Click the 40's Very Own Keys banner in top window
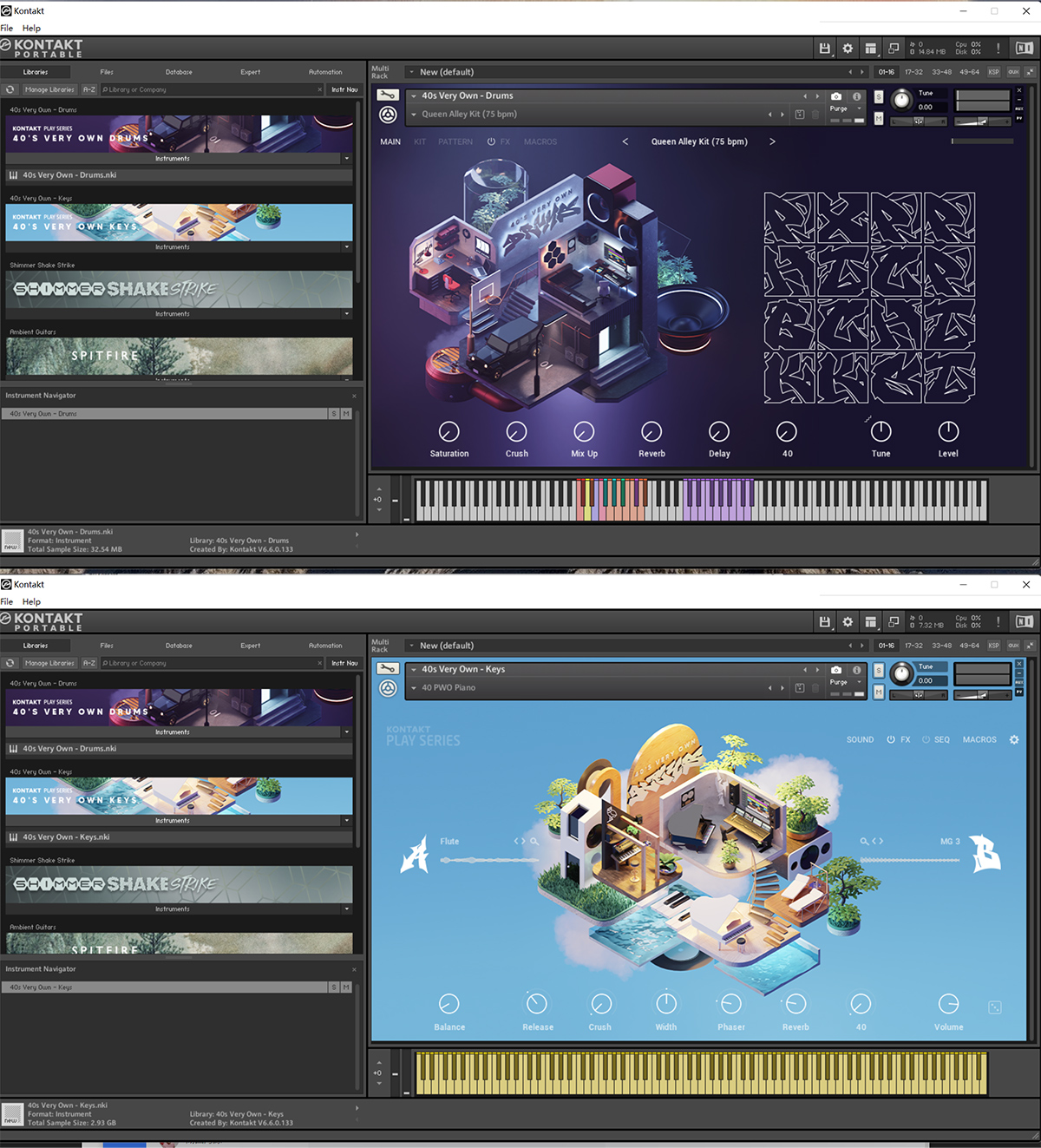This screenshot has height=1148, width=1041. click(x=179, y=222)
